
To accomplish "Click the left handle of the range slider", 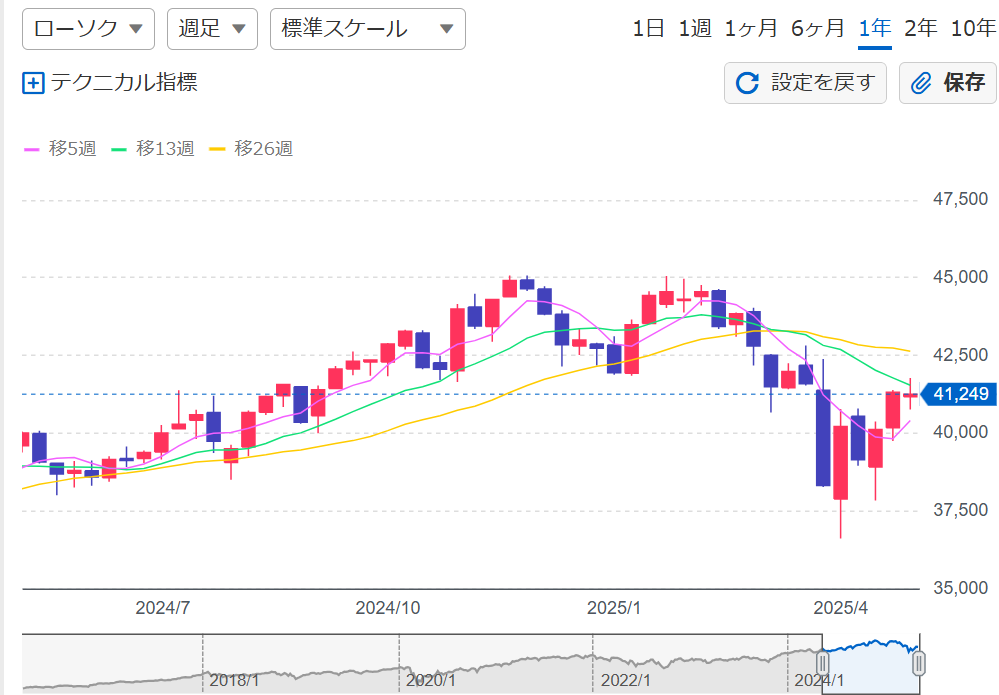I will [x=823, y=664].
